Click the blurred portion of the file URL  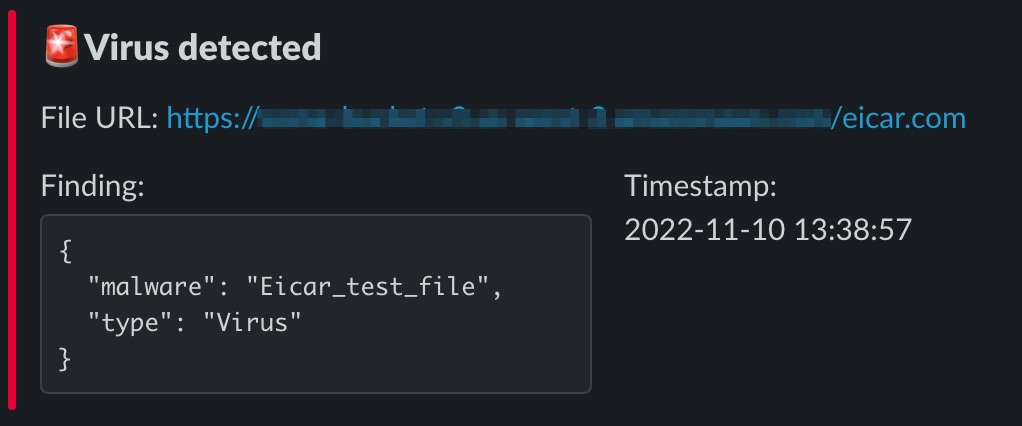[545, 119]
